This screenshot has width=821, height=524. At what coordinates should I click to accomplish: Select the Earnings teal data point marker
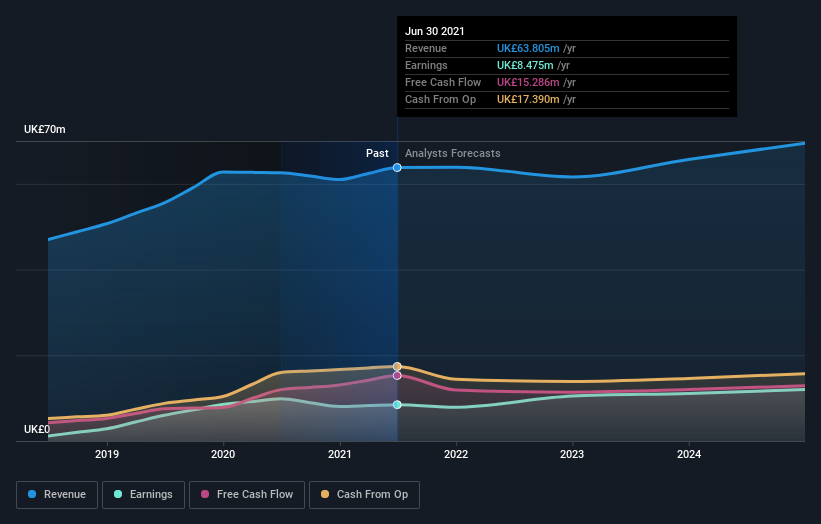[x=397, y=405]
